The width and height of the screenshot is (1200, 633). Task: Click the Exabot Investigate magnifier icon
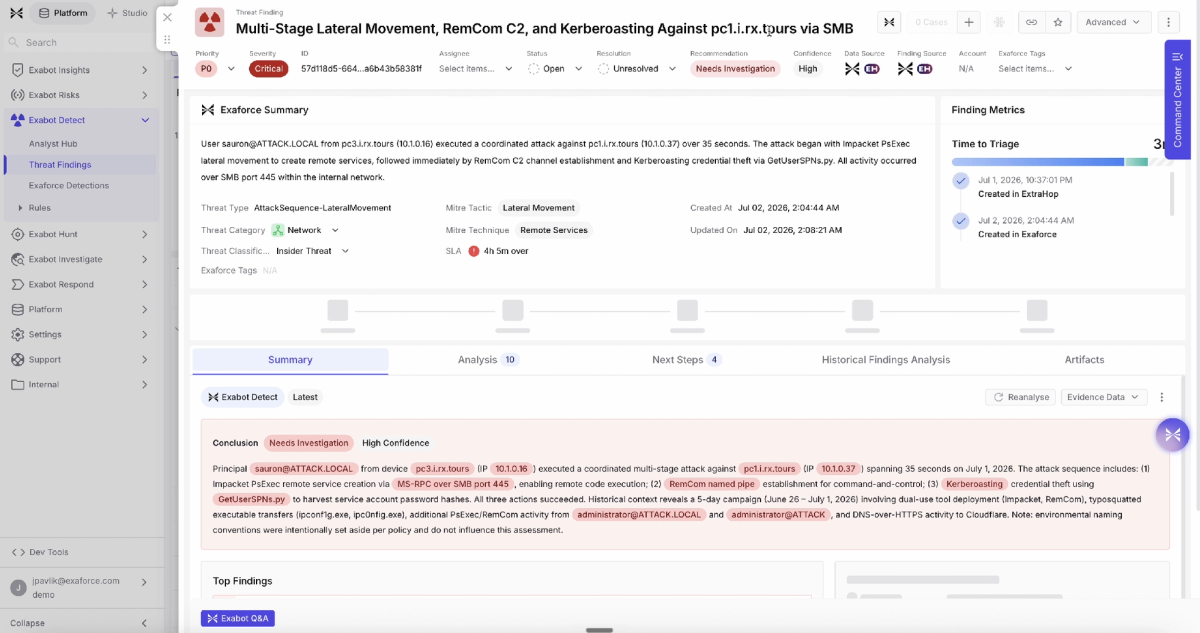click(x=18, y=259)
